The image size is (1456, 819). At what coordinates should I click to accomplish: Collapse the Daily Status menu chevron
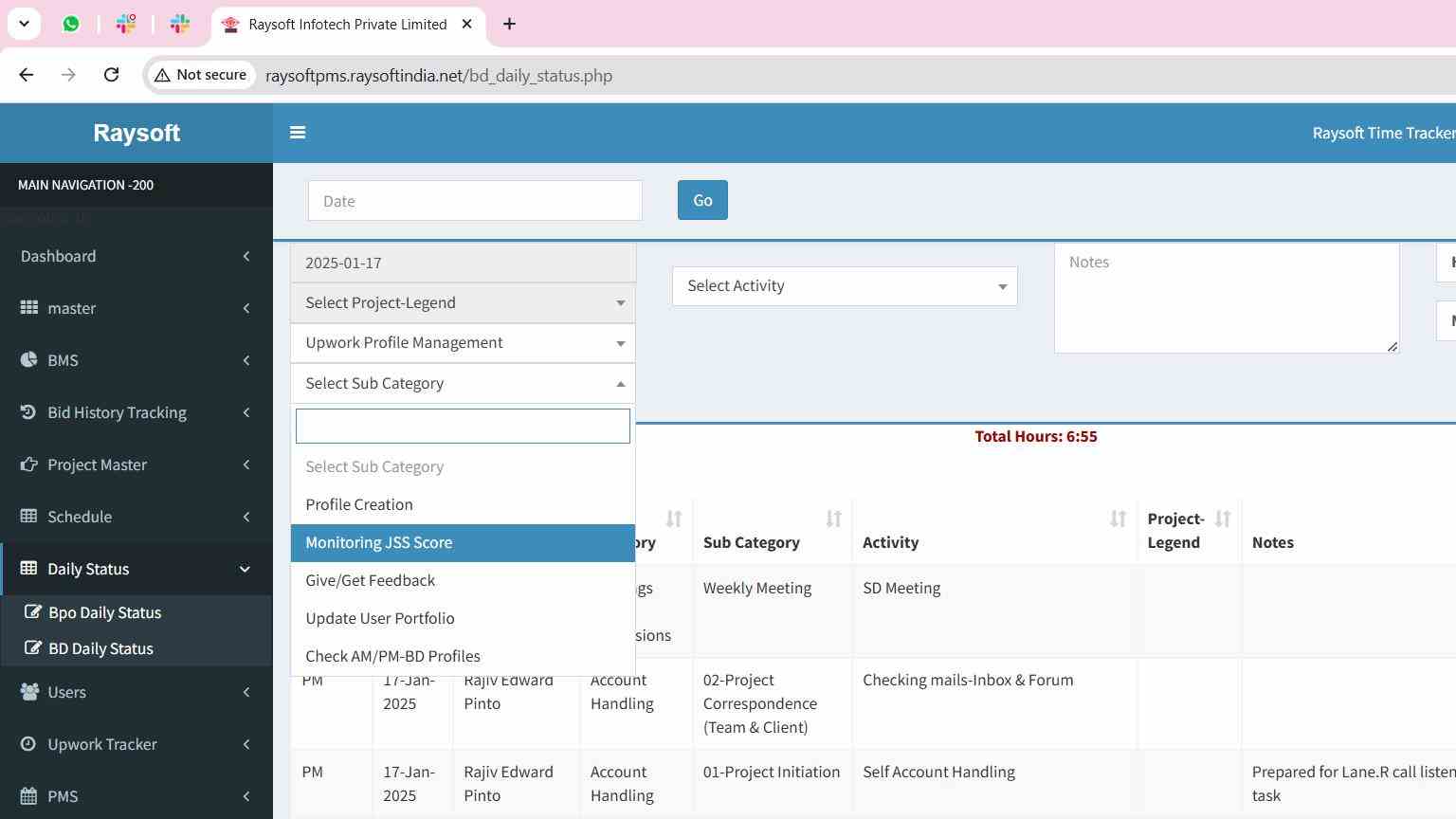tap(246, 569)
